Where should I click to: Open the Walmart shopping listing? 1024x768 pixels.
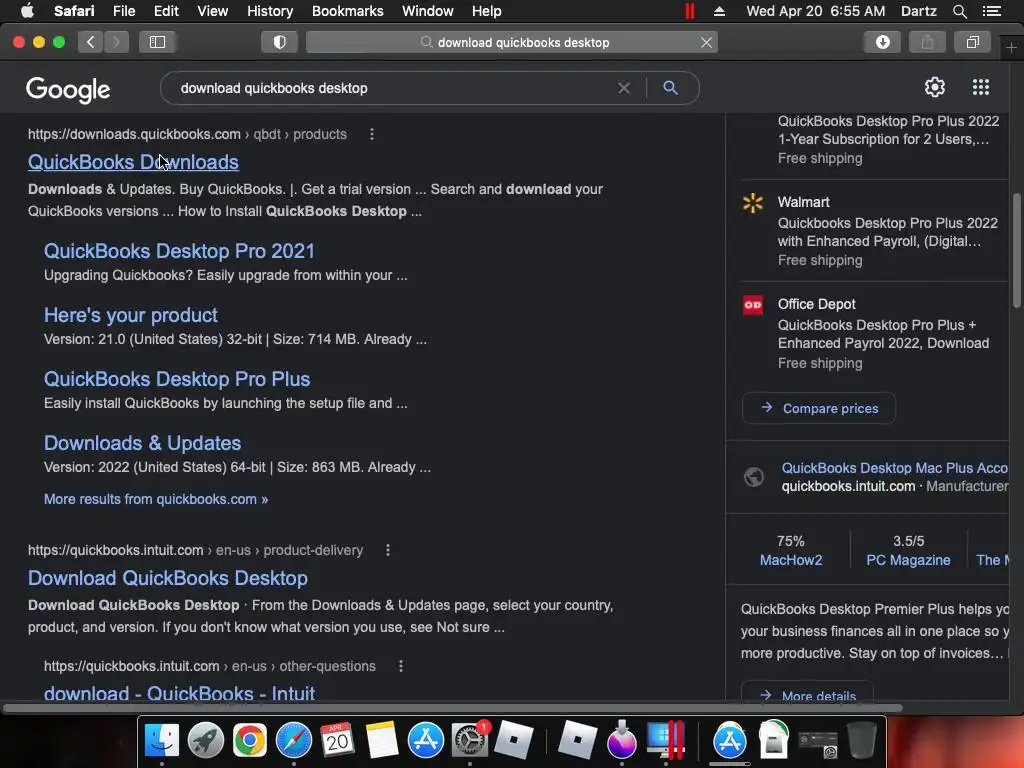click(x=875, y=231)
